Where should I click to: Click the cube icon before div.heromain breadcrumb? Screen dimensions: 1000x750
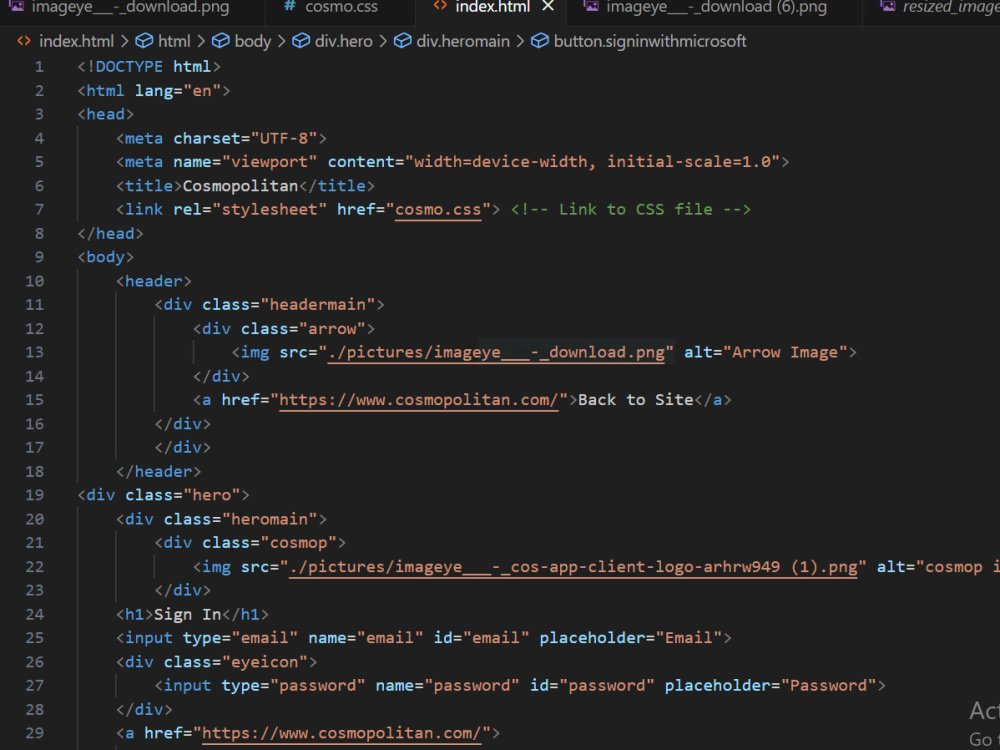coord(402,41)
